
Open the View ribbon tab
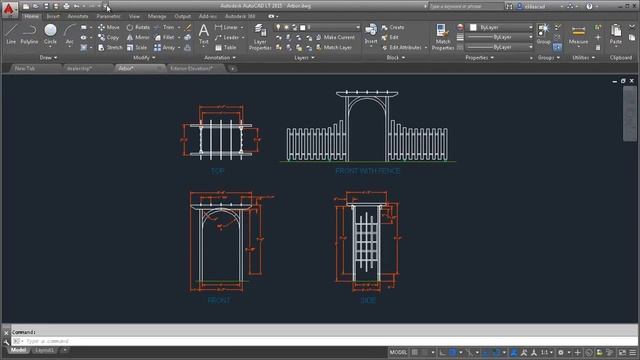tap(134, 16)
